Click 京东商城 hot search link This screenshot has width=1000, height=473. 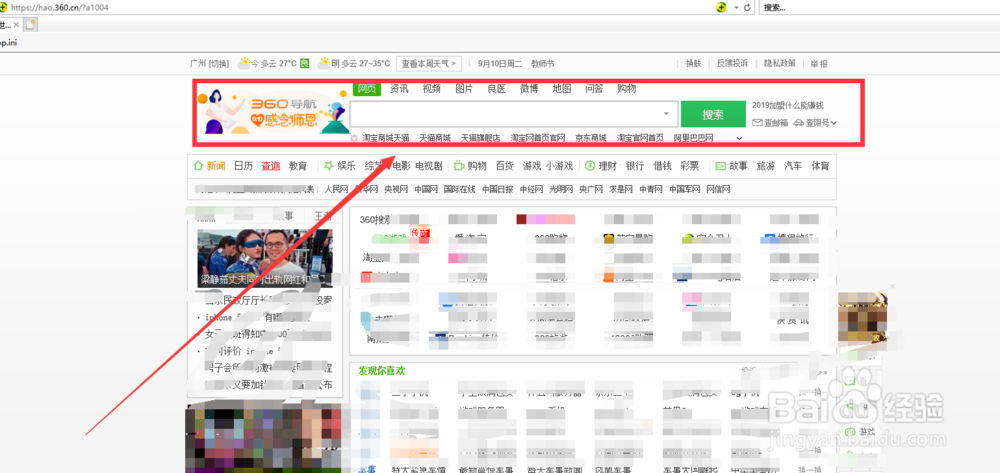(591, 138)
